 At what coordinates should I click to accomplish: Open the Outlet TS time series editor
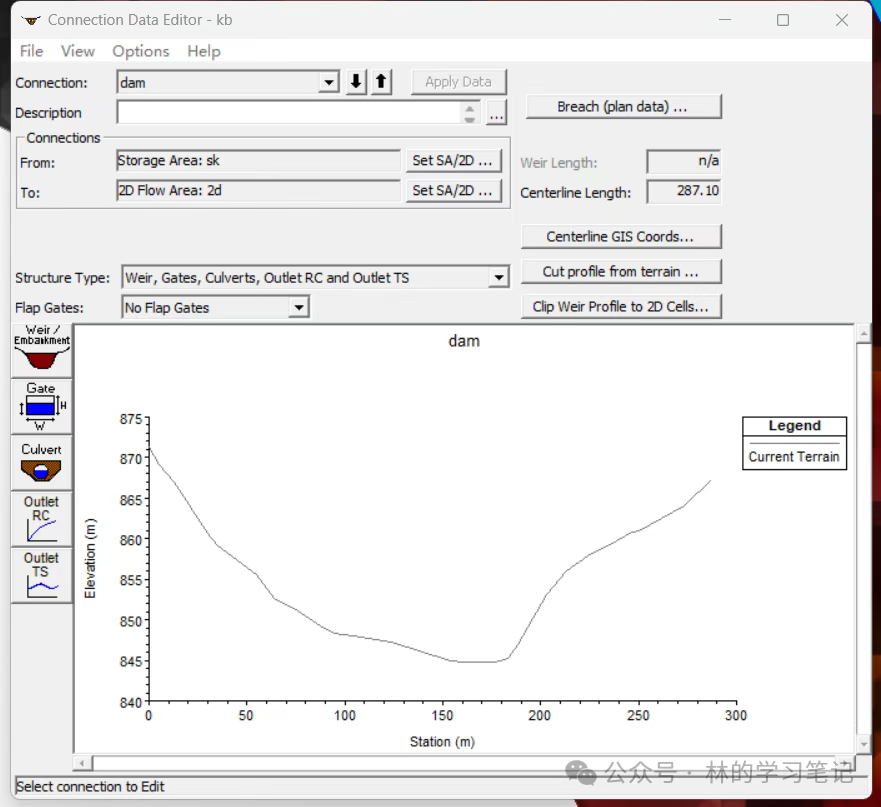point(41,574)
